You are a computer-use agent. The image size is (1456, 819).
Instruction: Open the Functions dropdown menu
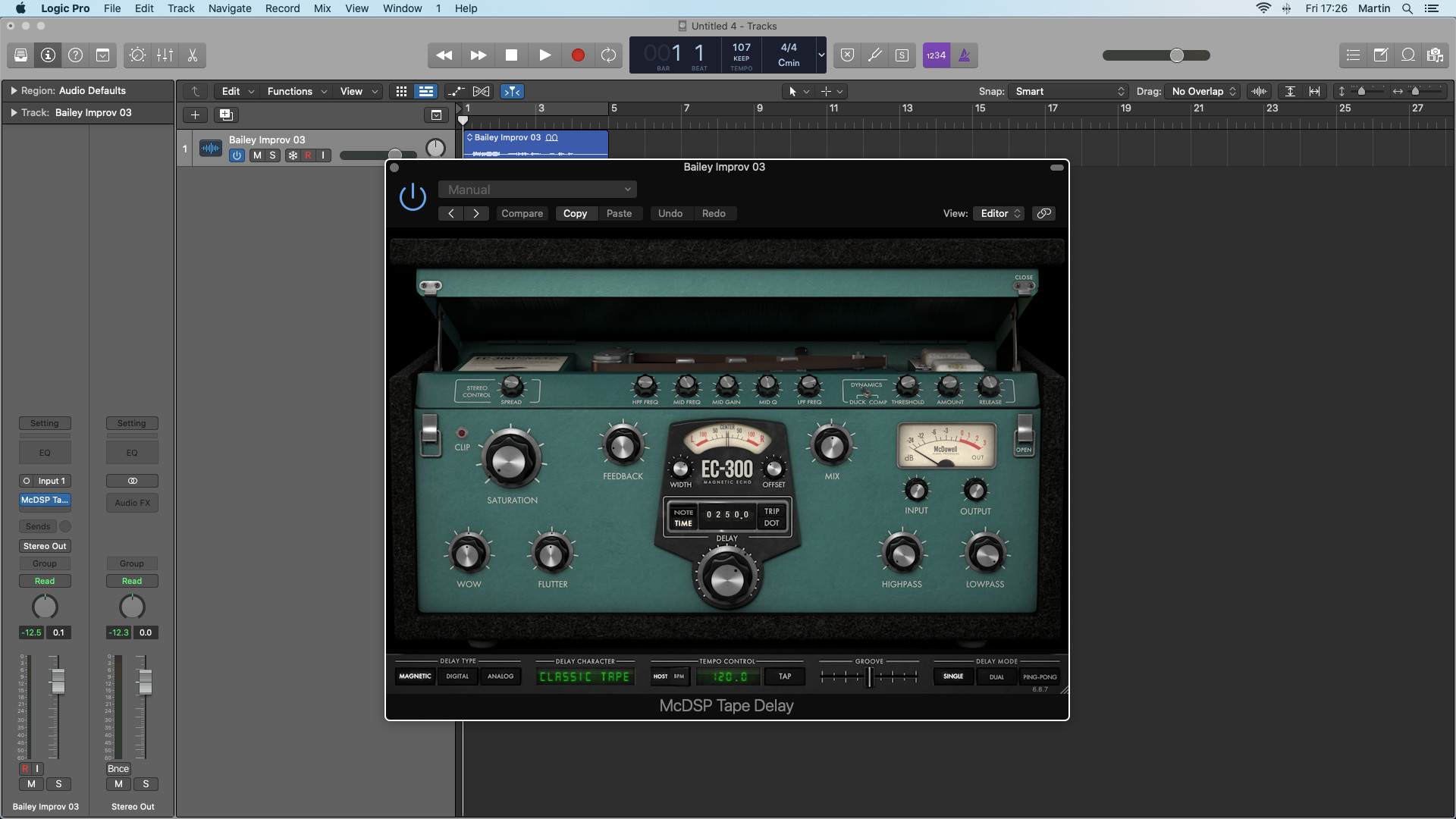pos(297,92)
